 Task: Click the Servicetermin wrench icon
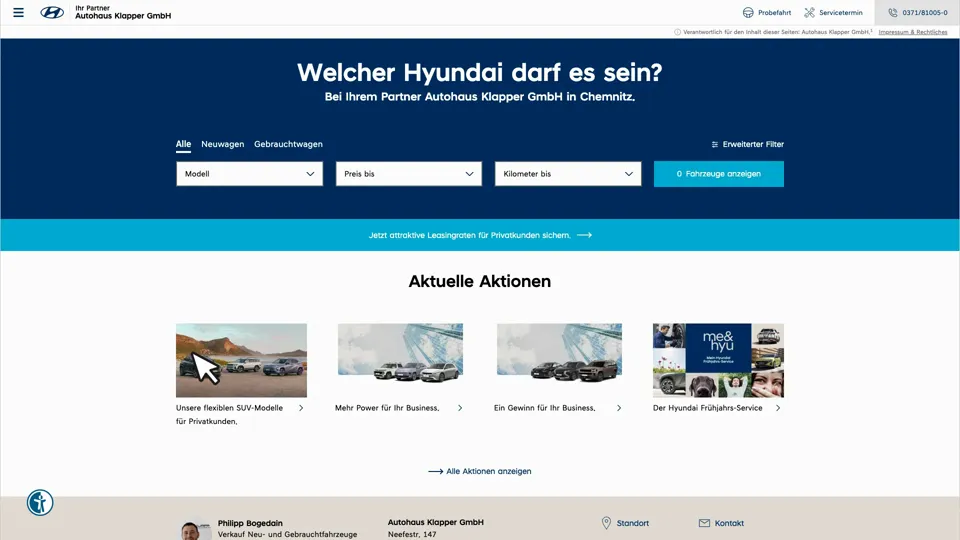click(809, 12)
